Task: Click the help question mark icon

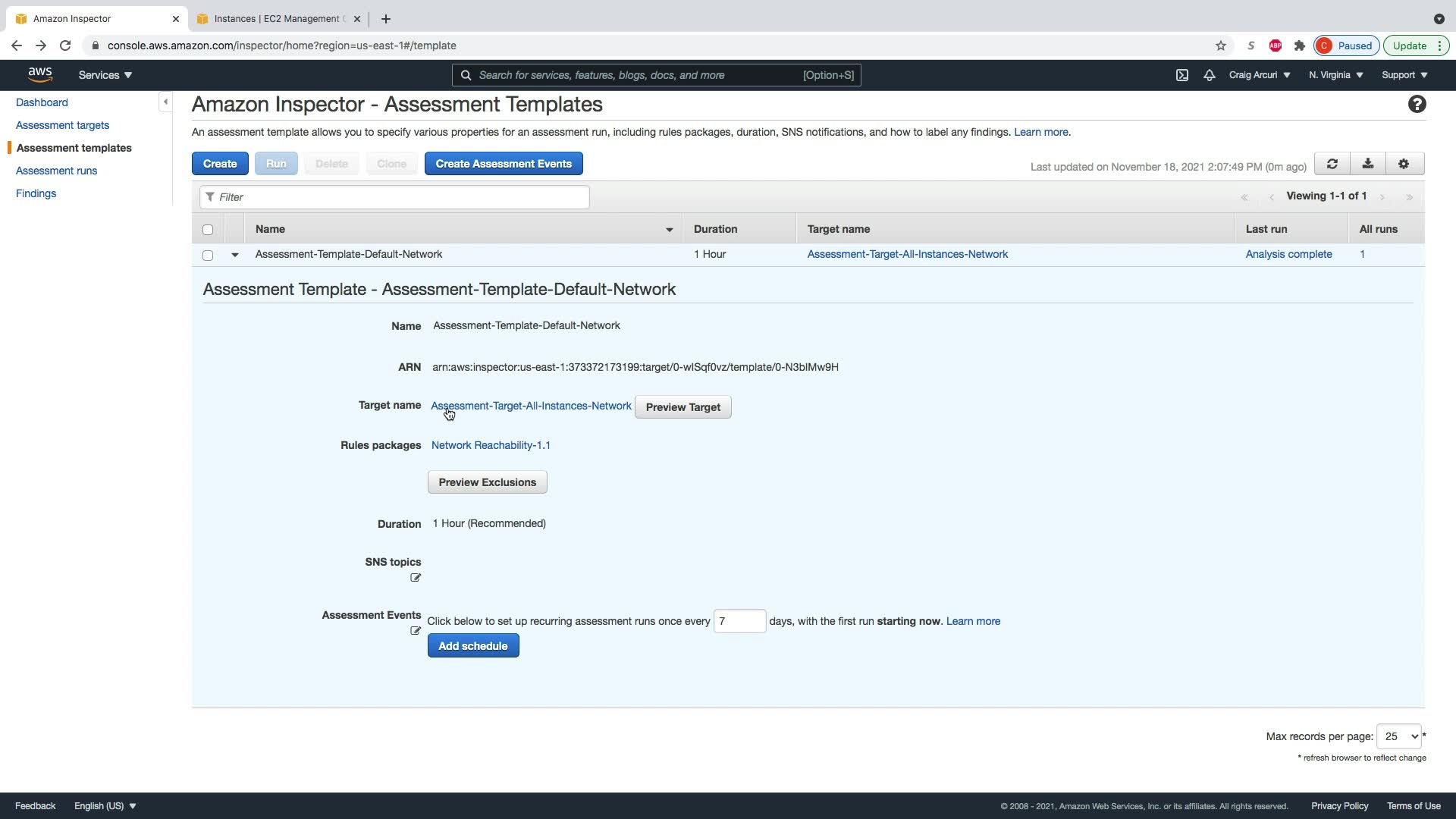Action: coord(1417,105)
